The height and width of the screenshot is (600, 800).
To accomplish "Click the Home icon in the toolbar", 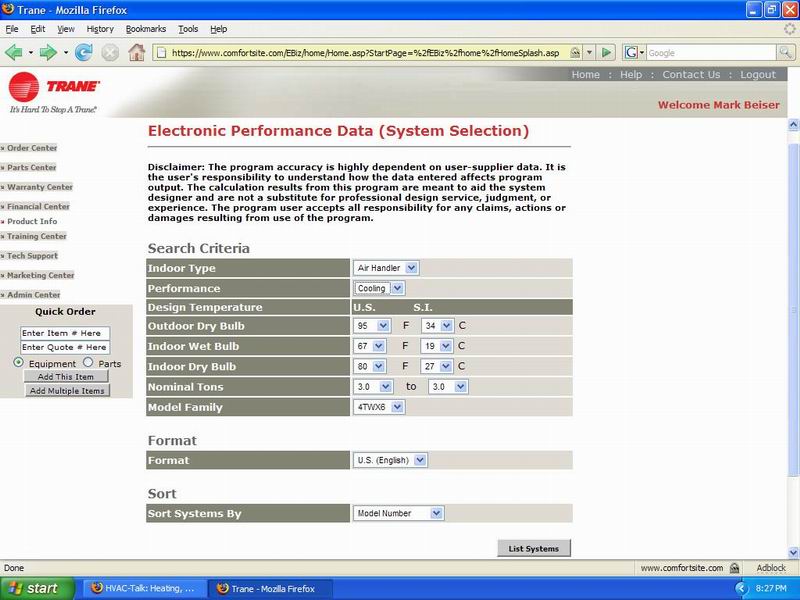I will tap(136, 52).
